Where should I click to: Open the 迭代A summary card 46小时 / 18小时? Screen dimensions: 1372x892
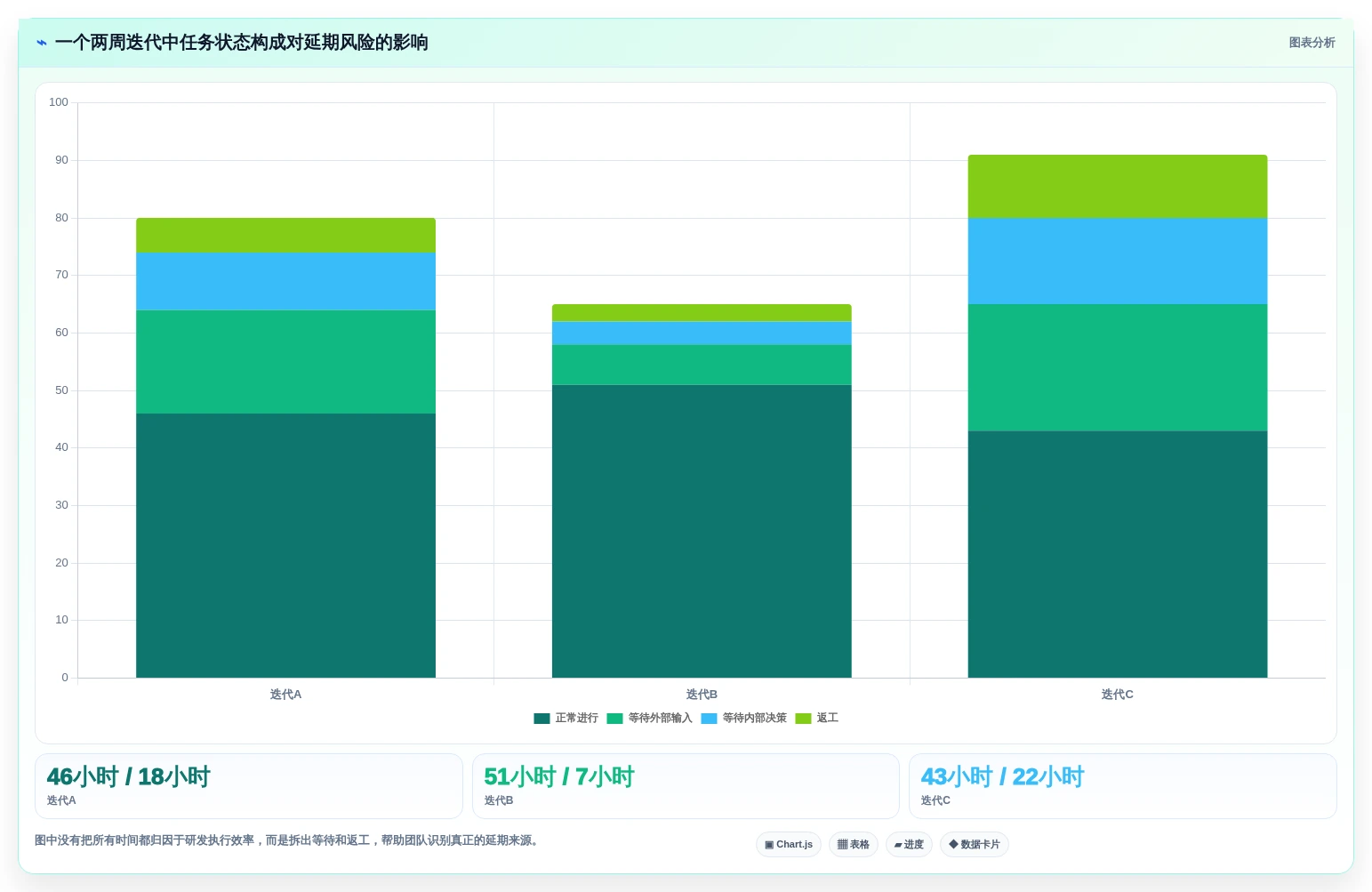(x=249, y=786)
